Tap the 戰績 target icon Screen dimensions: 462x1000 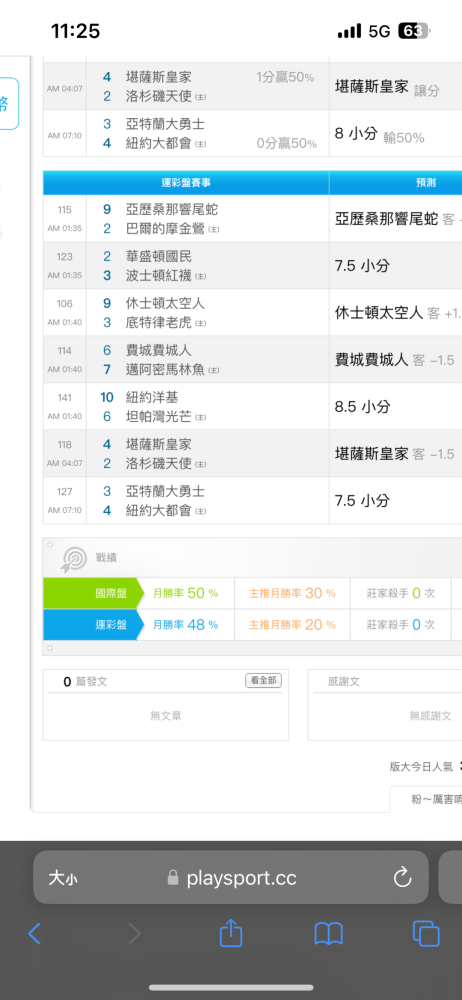pos(74,559)
